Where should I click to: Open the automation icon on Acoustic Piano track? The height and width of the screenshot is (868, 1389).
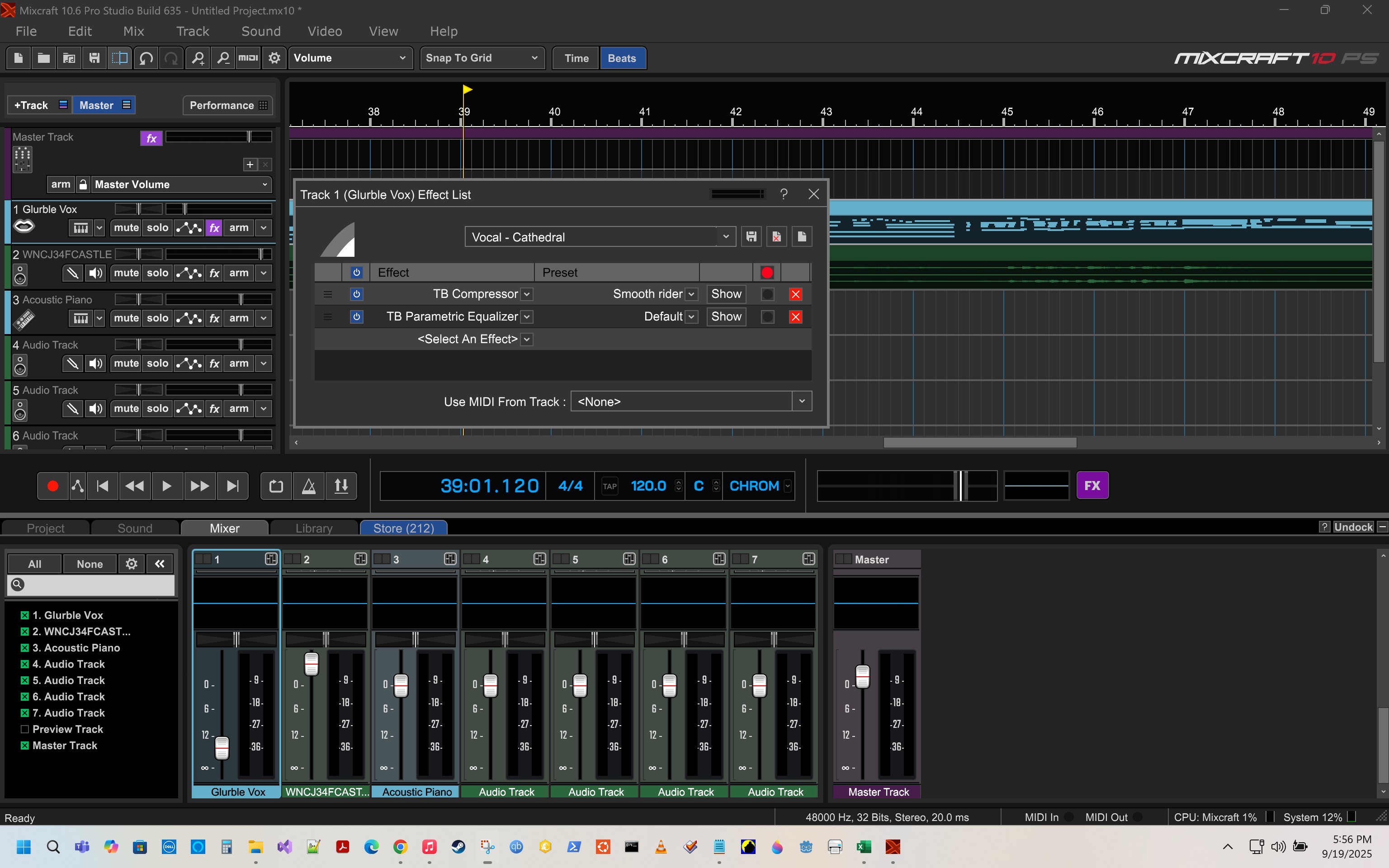tap(189, 318)
